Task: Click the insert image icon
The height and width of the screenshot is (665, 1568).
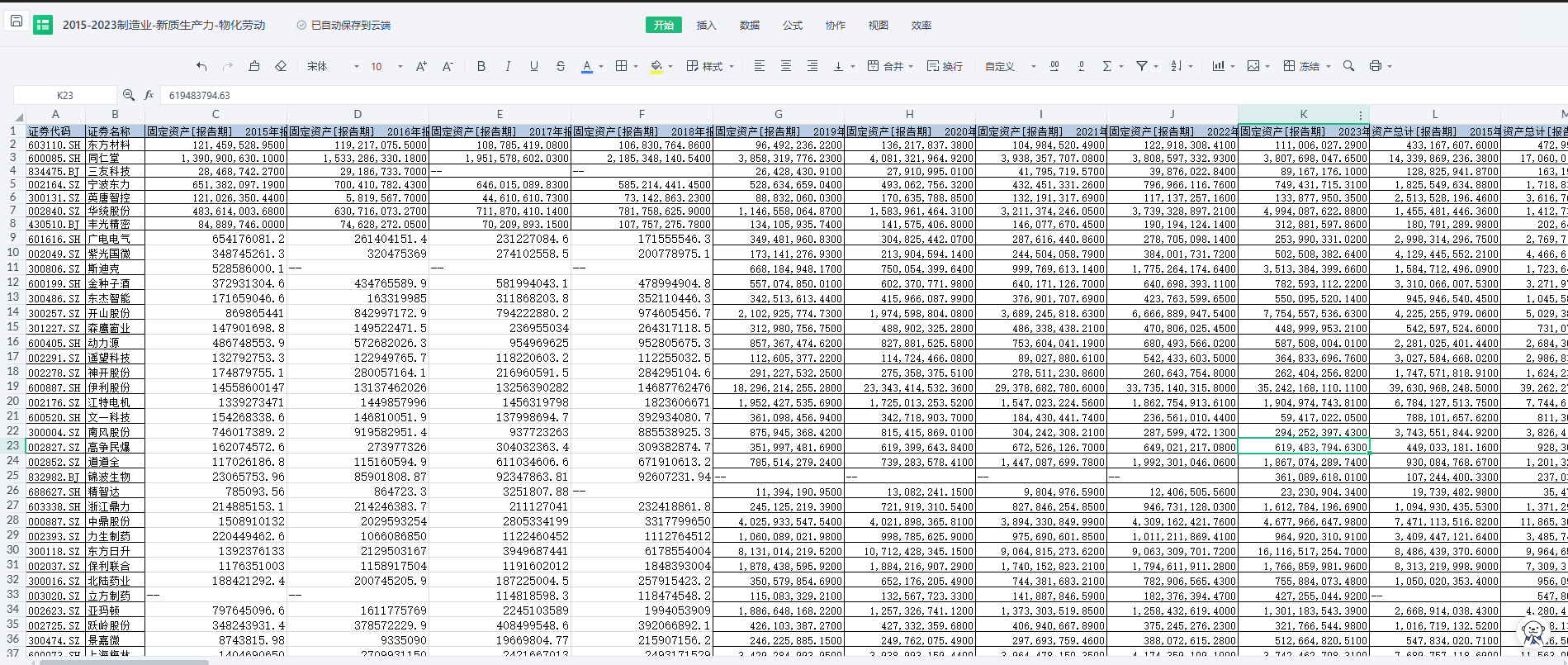Action: point(1253,66)
